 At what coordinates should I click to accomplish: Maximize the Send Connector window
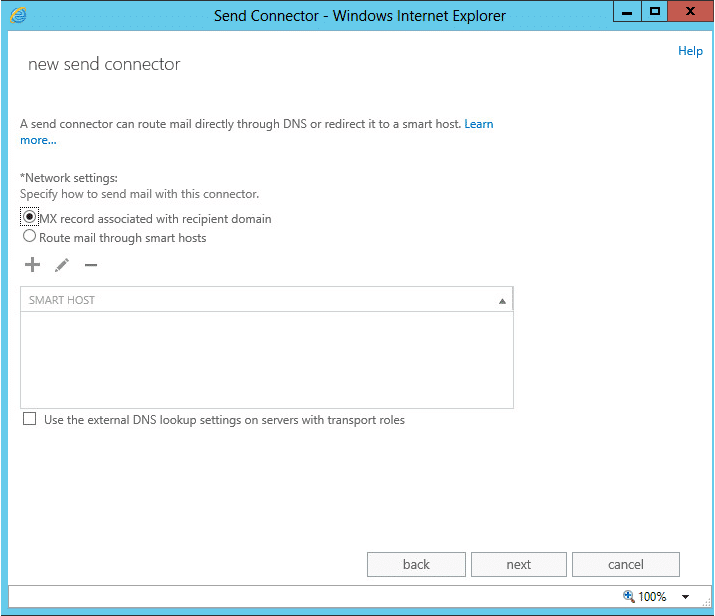coord(655,12)
